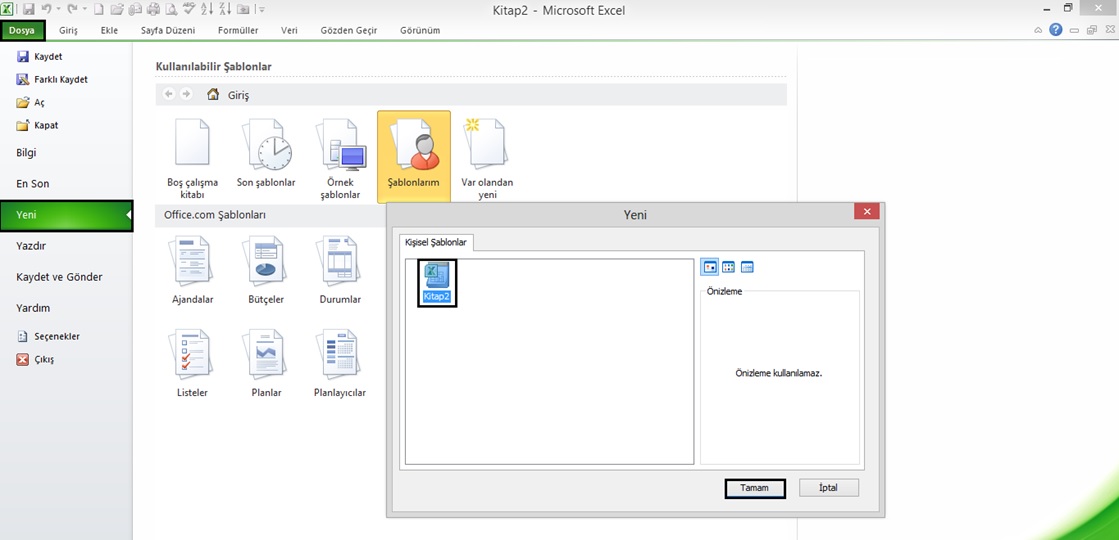This screenshot has width=1119, height=540.
Task: Open the Ajandalar template category
Action: (193, 271)
